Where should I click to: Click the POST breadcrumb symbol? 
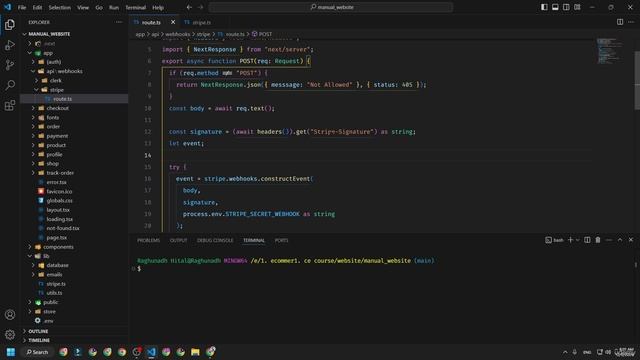(x=262, y=34)
